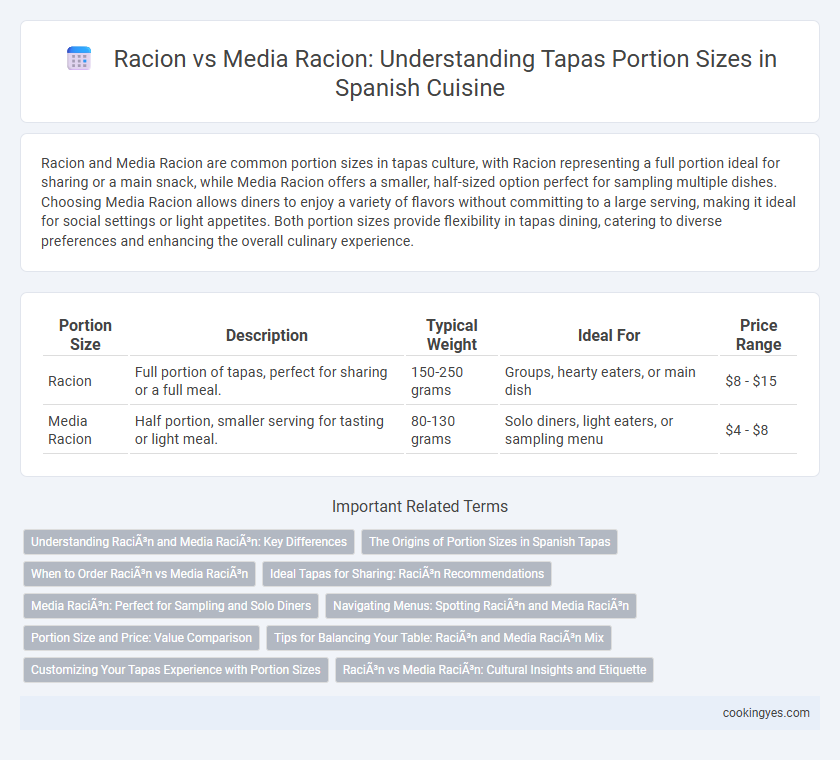This screenshot has width=840, height=760.
Task: Select 'Portion Size and Price: Value Comparison' tag
Action: tap(141, 638)
